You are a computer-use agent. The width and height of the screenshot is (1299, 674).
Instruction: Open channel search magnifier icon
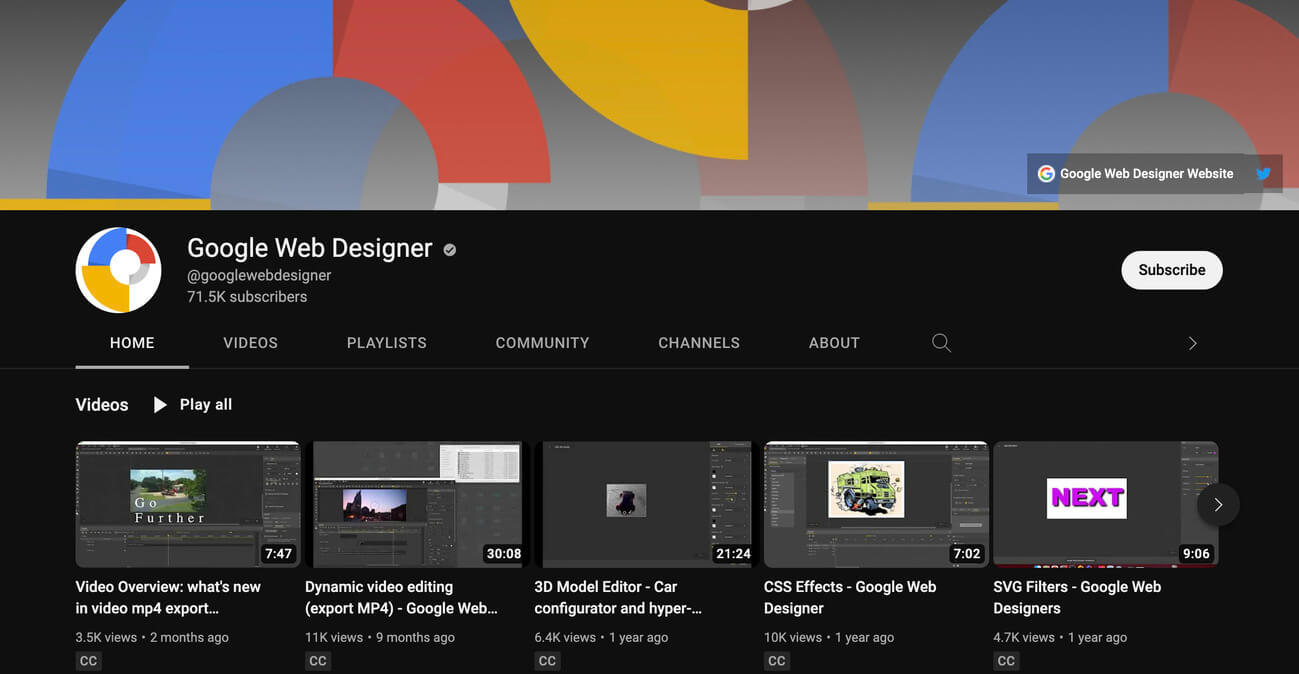coord(941,343)
